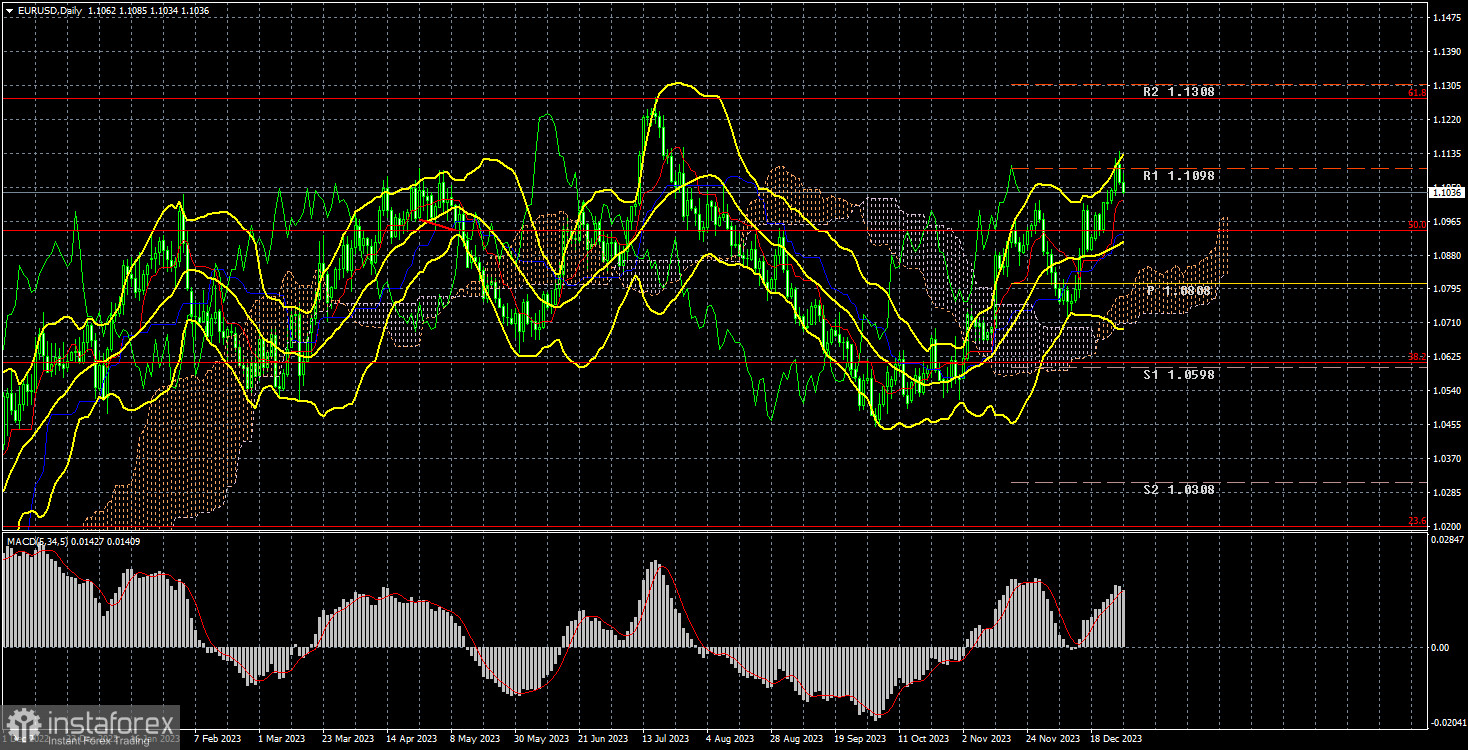
Task: Click the triangle arrow before EURUSD,Daily title
Action: pyautogui.click(x=9, y=9)
